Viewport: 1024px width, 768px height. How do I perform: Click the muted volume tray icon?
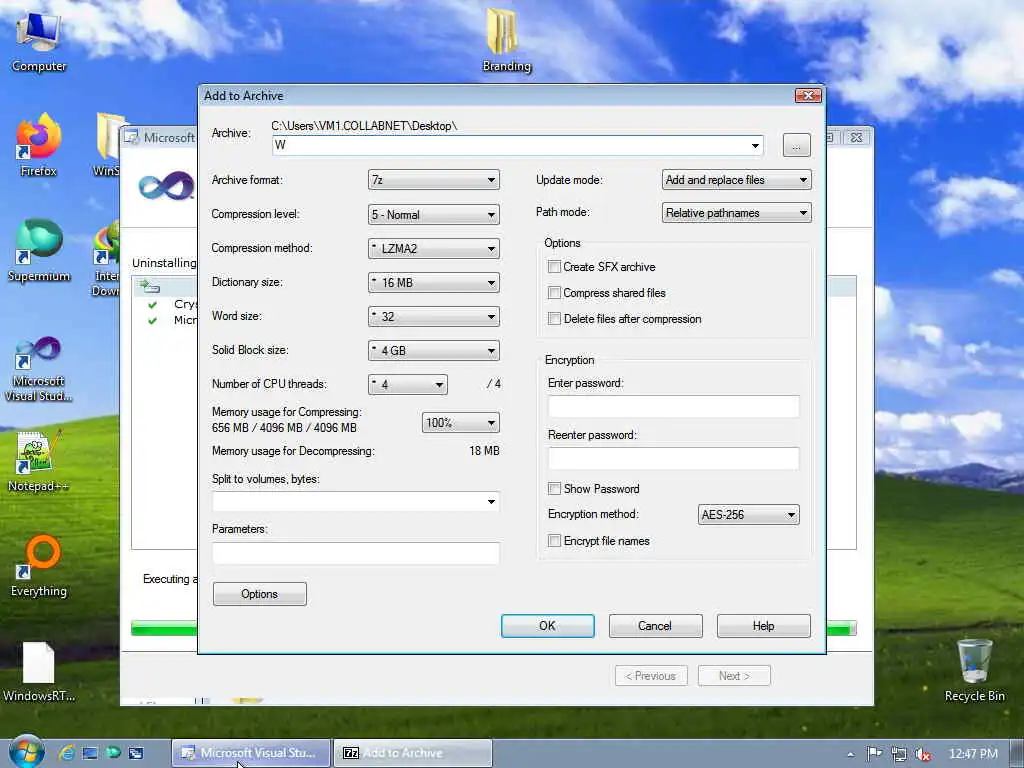coord(923,754)
